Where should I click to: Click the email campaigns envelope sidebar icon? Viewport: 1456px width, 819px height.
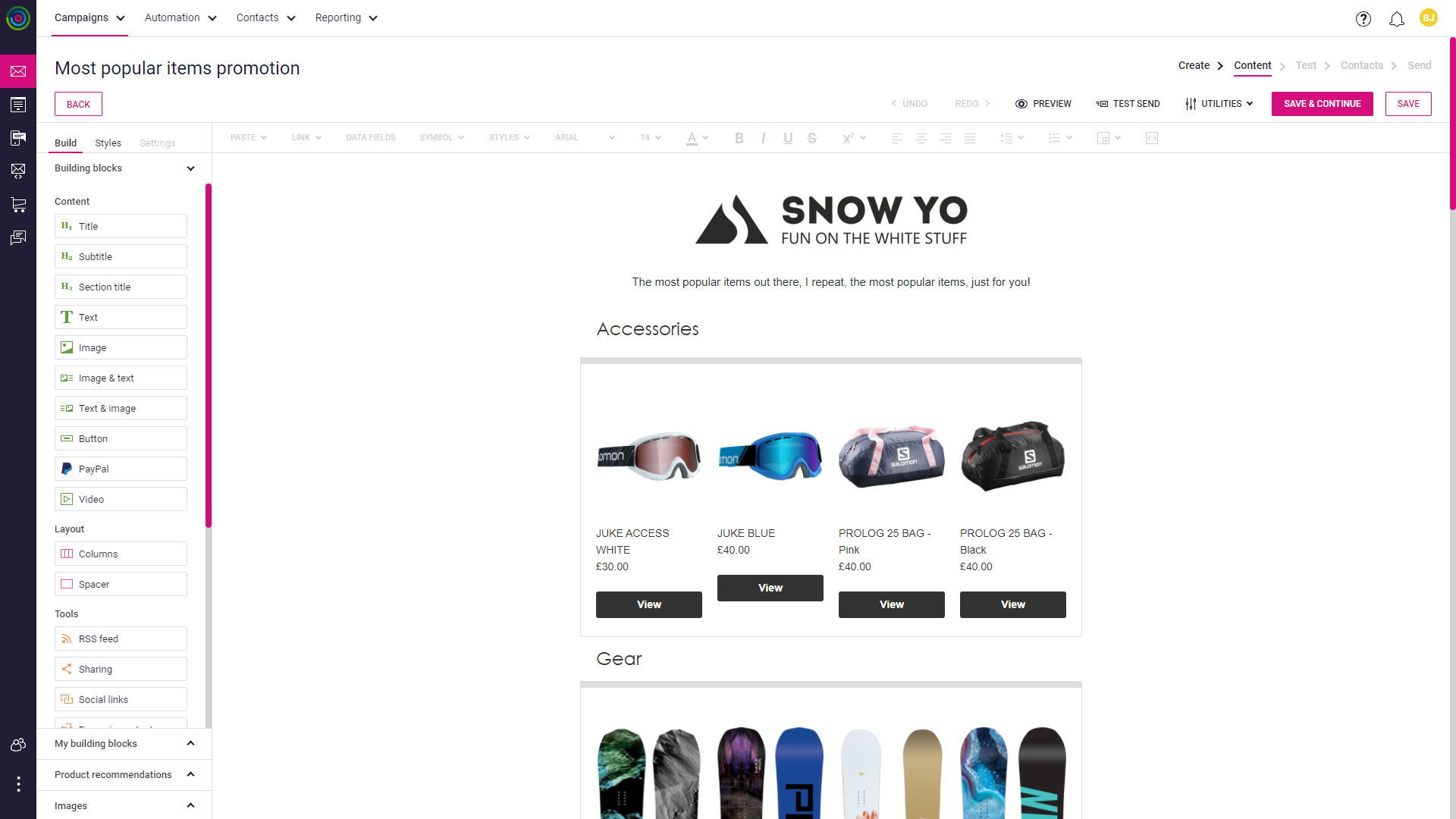point(18,71)
